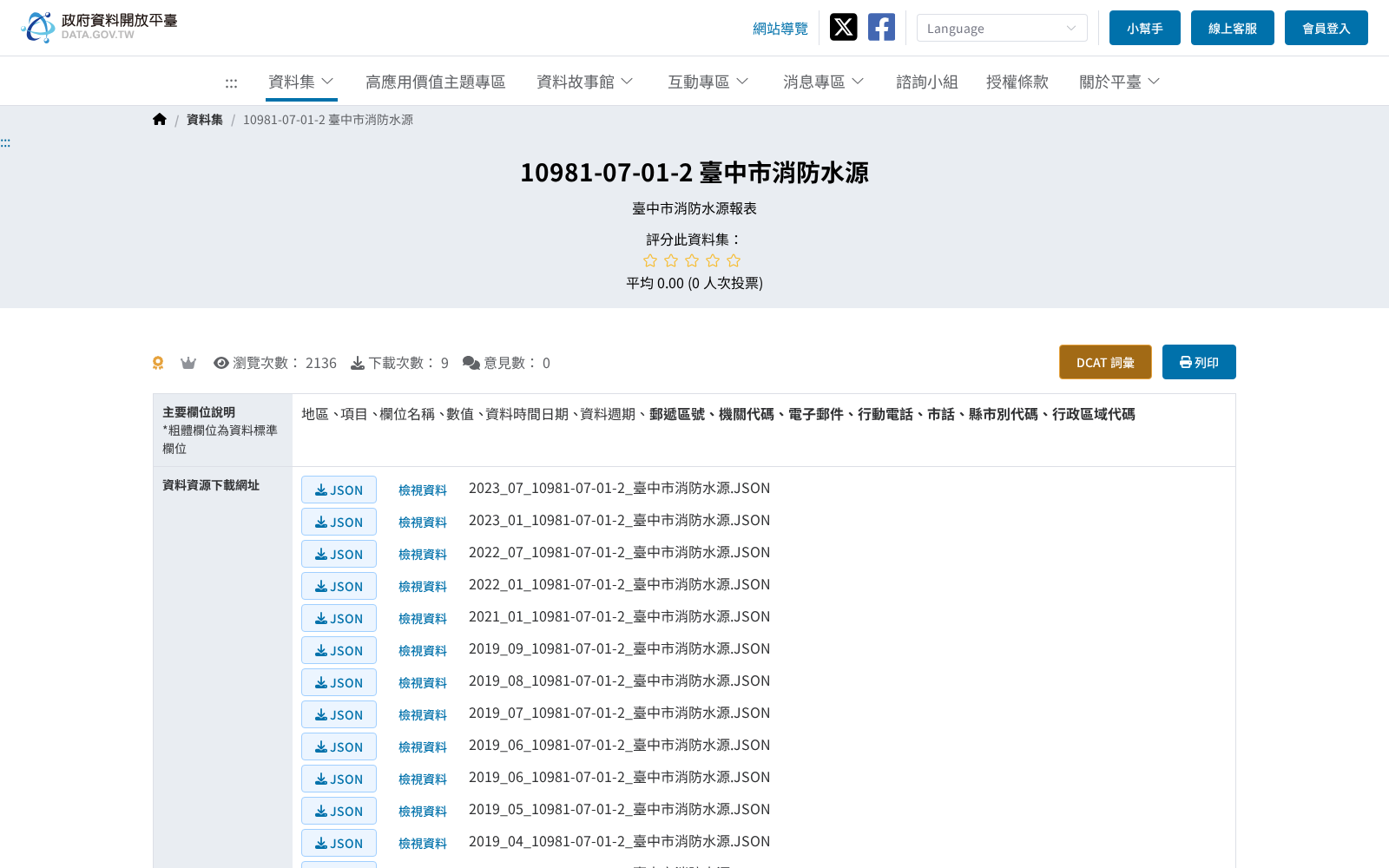The width and height of the screenshot is (1389, 868).
Task: Download 2019_05 JSON file
Action: (339, 811)
